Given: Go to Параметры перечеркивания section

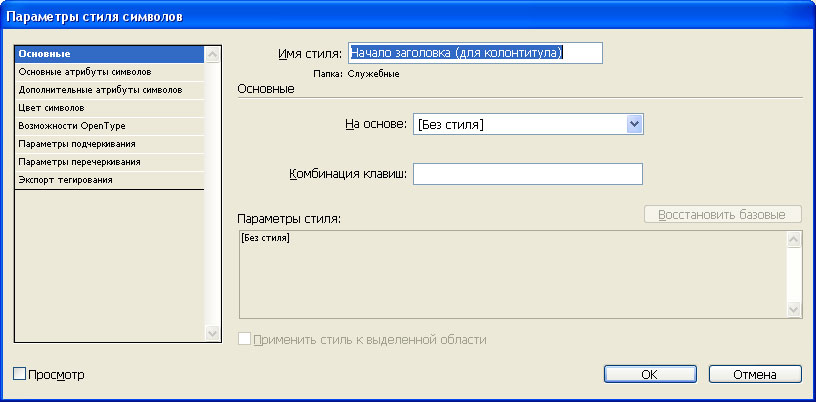Looking at the screenshot, I should pyautogui.click(x=110, y=162).
